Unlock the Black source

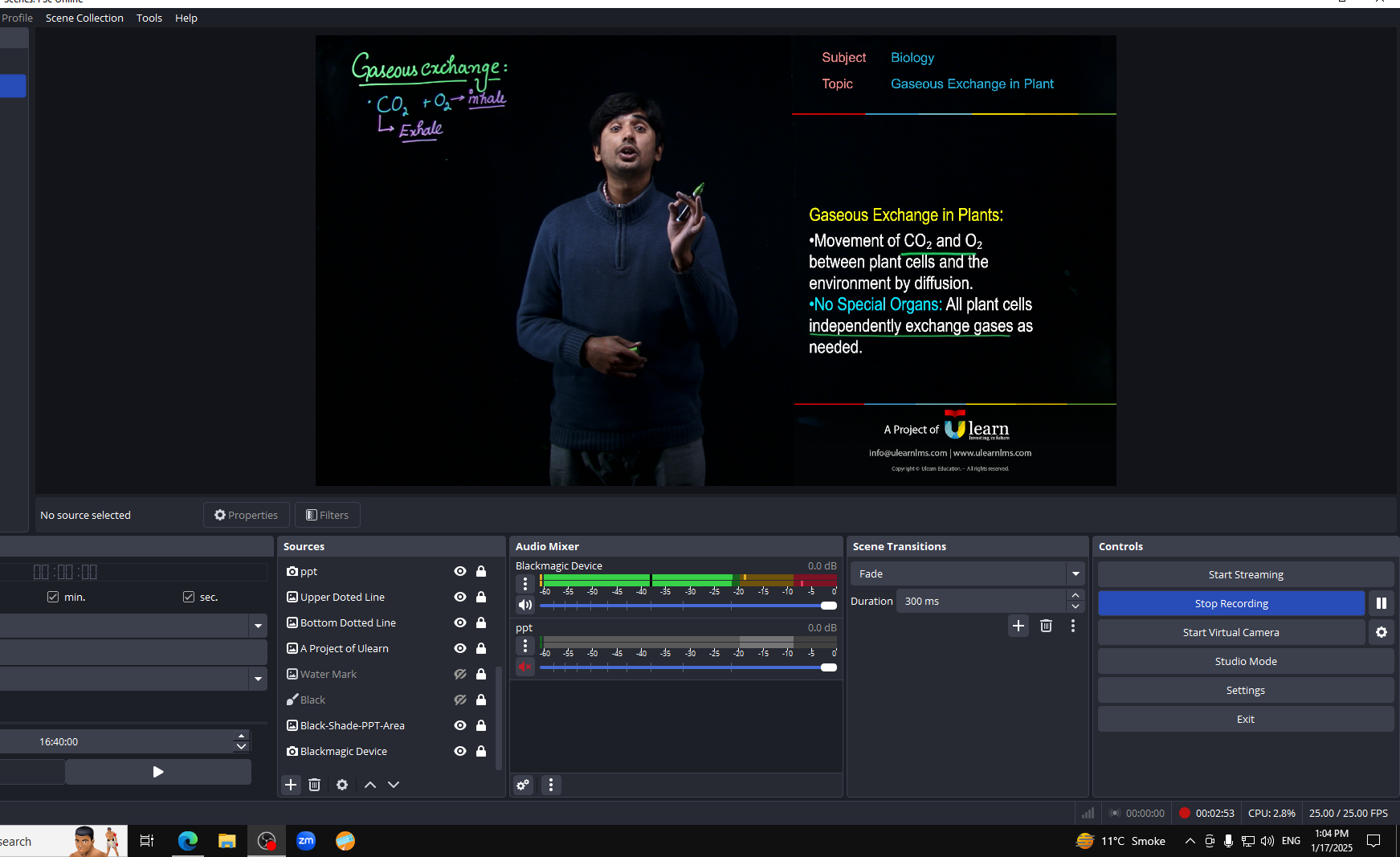[481, 700]
